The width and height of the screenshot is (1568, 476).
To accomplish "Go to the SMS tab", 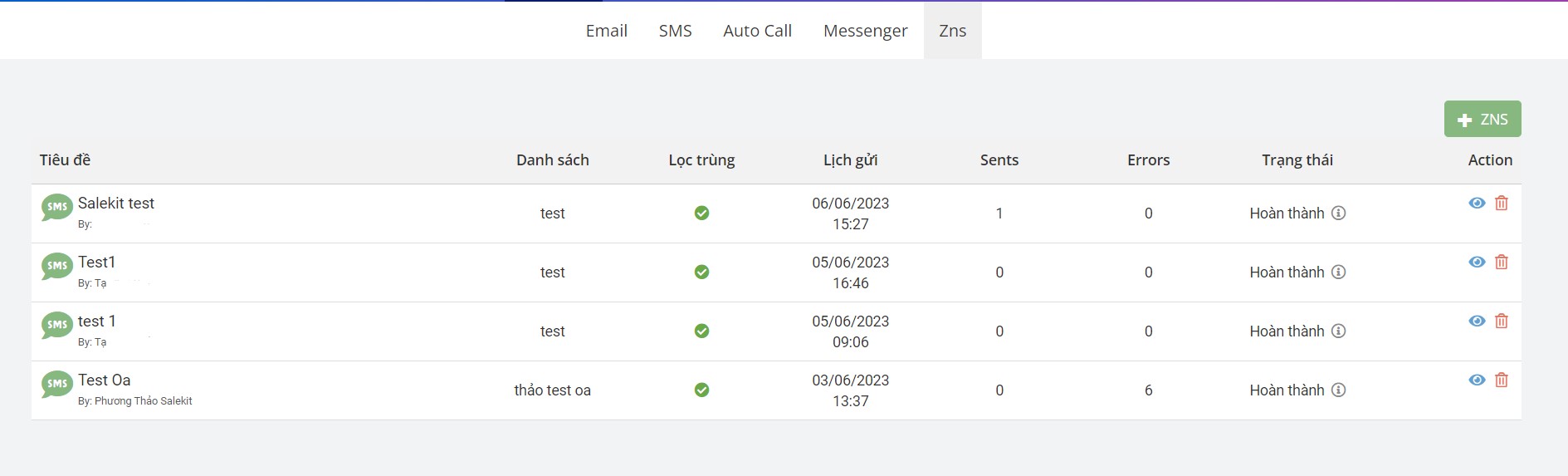I will (675, 31).
